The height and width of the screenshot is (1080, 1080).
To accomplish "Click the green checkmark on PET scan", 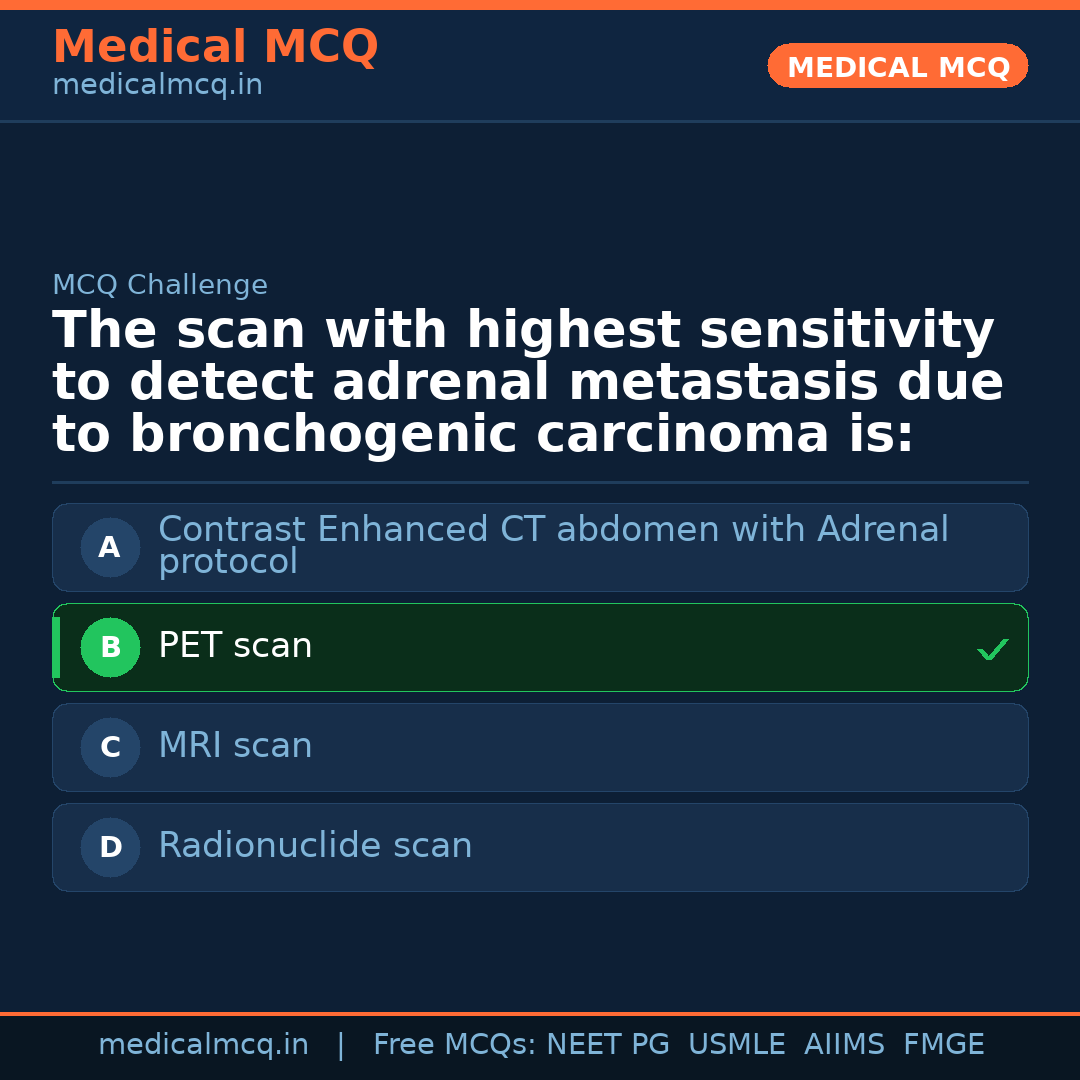I will [x=992, y=650].
